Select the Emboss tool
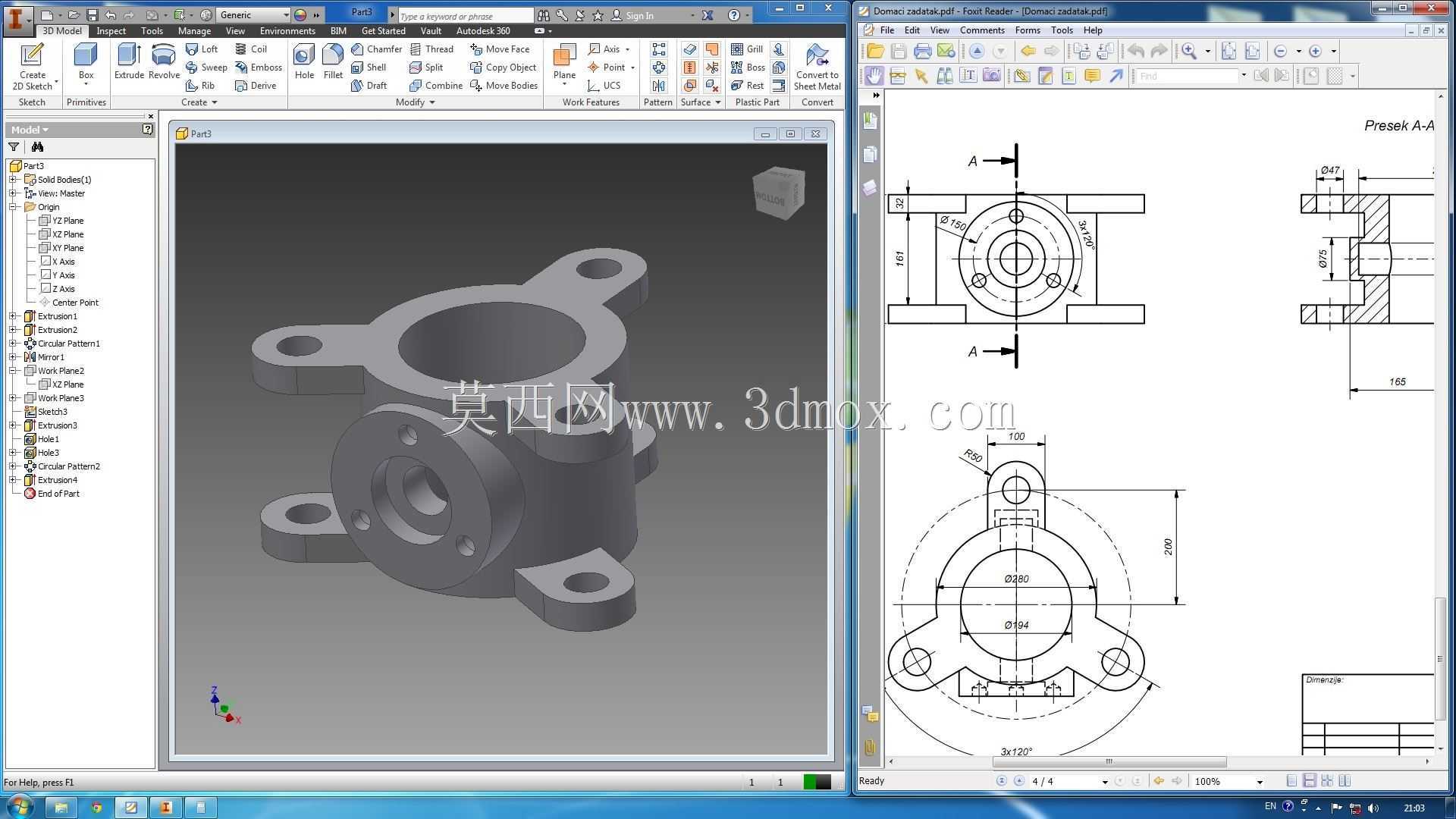This screenshot has height=819, width=1456. (x=259, y=67)
